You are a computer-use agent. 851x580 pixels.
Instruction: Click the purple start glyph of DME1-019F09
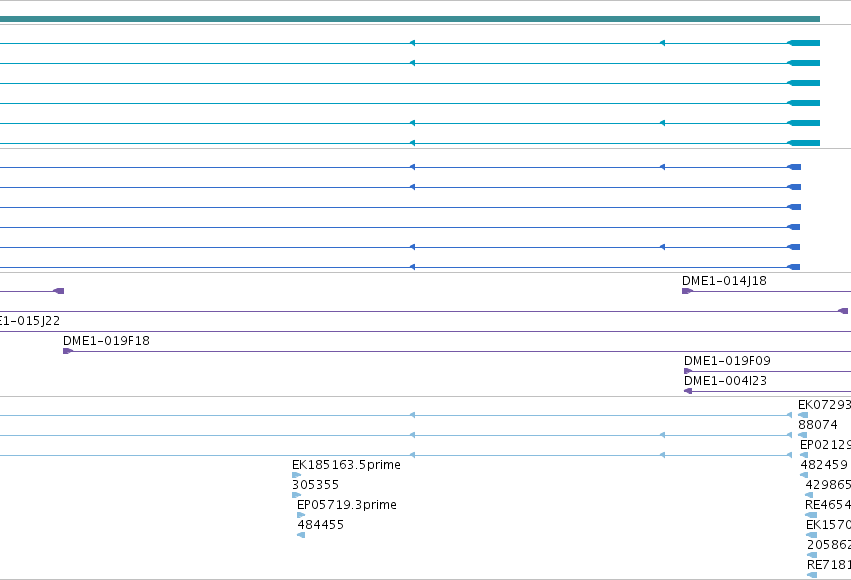[688, 371]
